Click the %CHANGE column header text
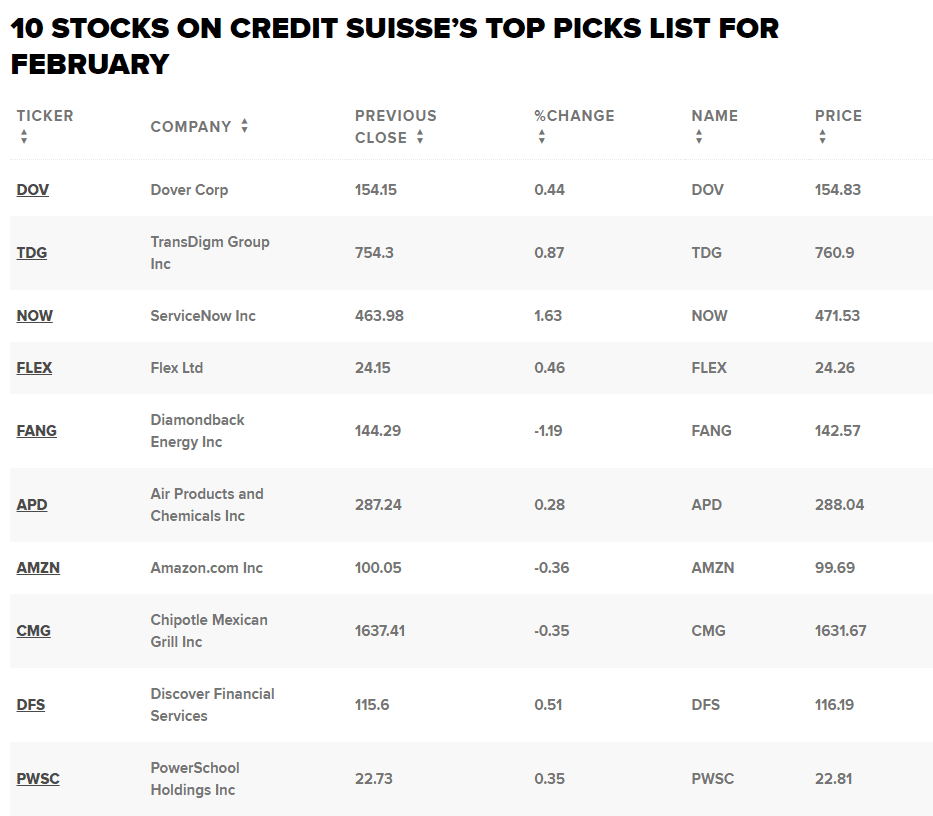The image size is (933, 816). [x=574, y=115]
